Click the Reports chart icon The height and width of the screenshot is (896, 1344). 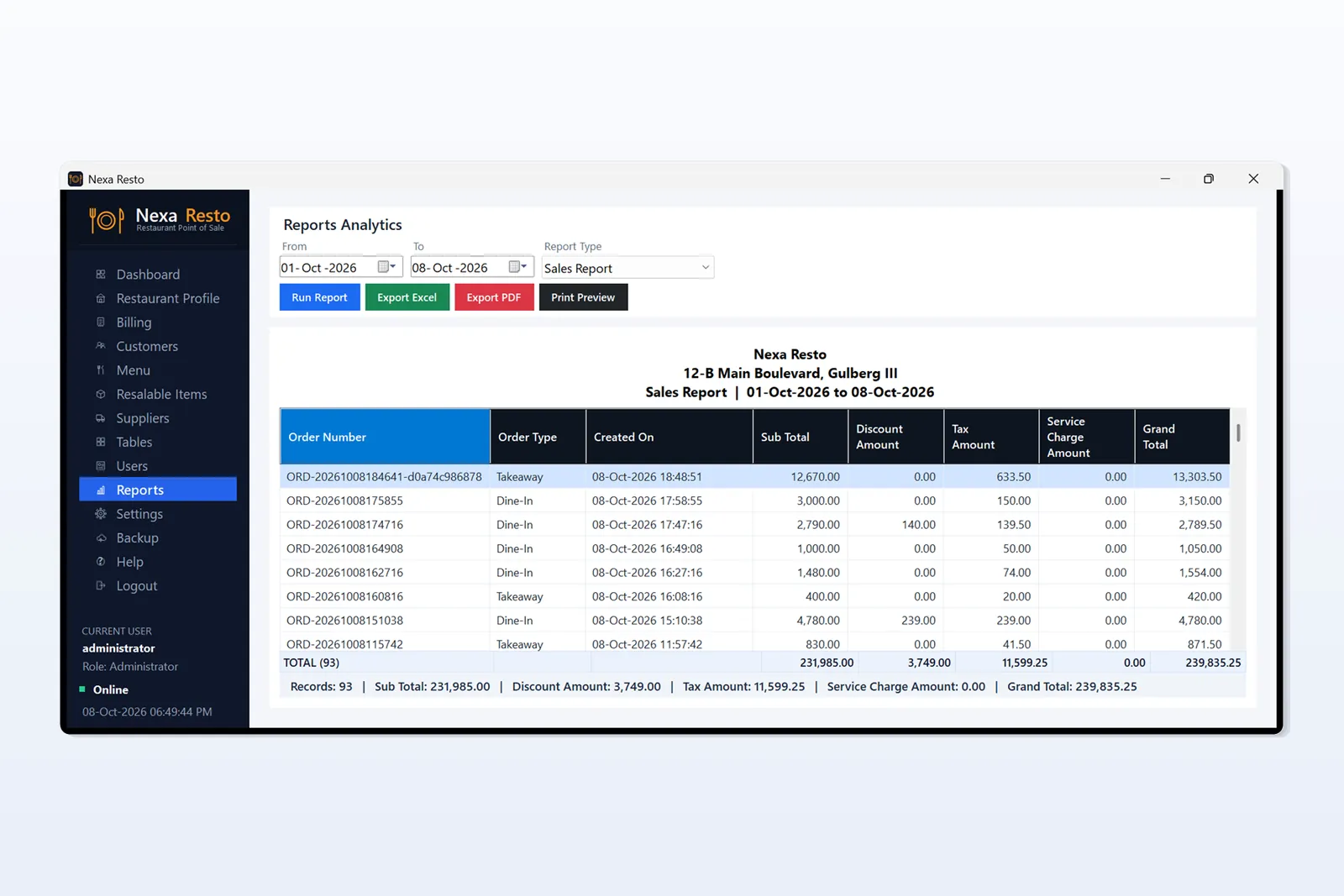click(x=101, y=490)
